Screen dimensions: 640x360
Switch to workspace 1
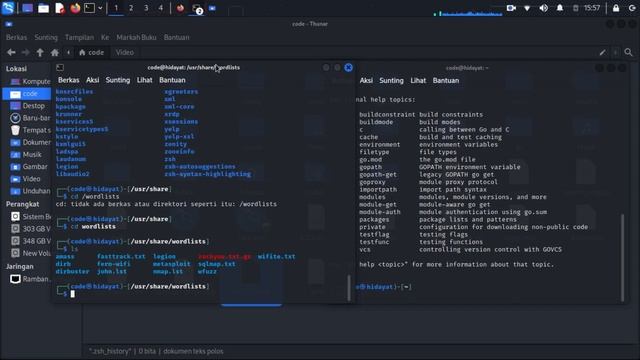tap(116, 8)
